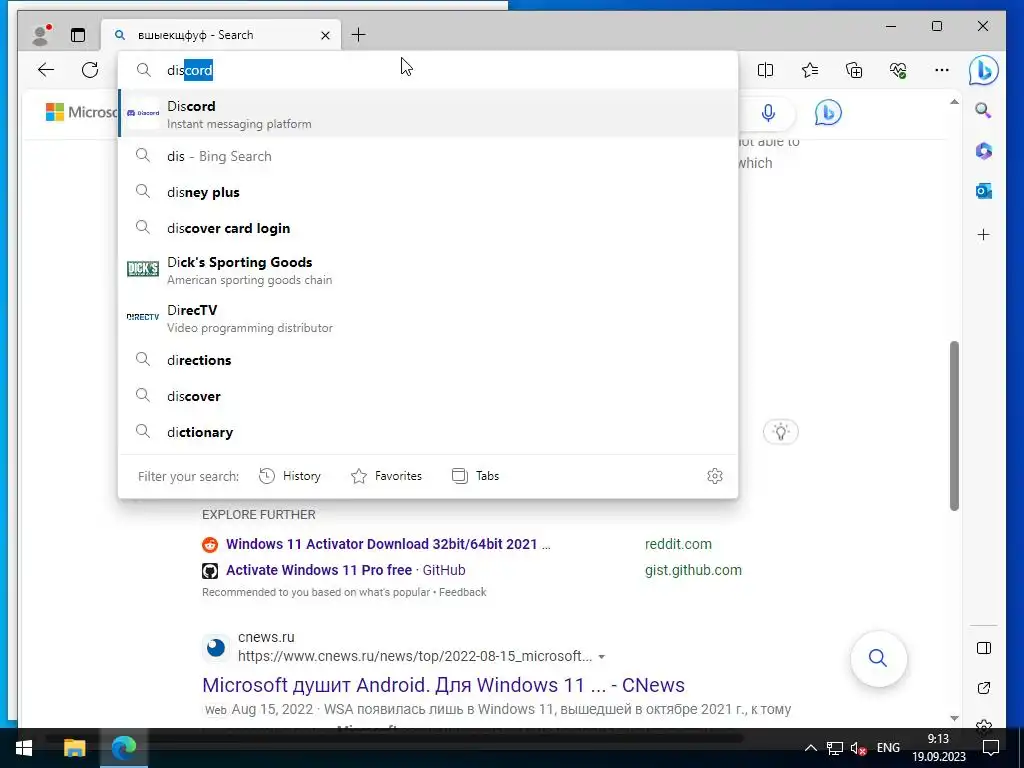Open Collections icon in toolbar
1024x768 pixels.
(854, 70)
